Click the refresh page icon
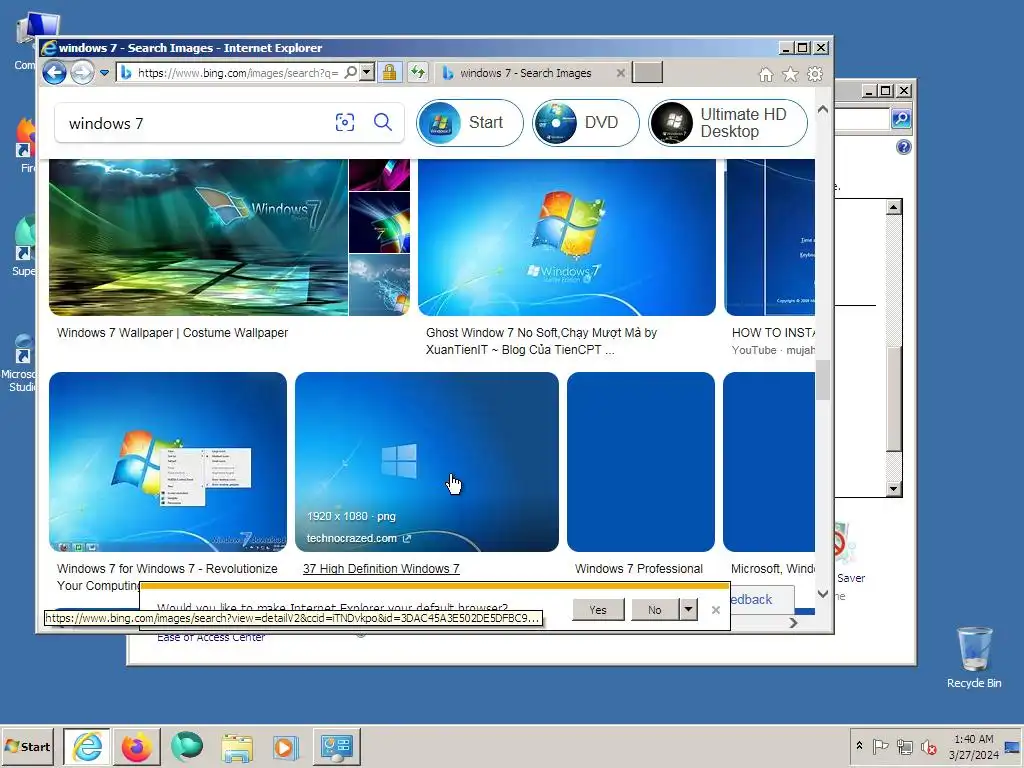The width and height of the screenshot is (1024, 768). point(418,72)
